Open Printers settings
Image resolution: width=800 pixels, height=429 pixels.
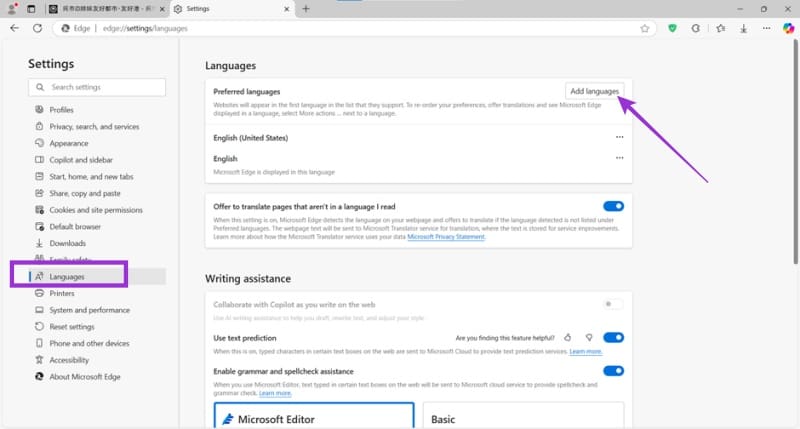pos(62,293)
